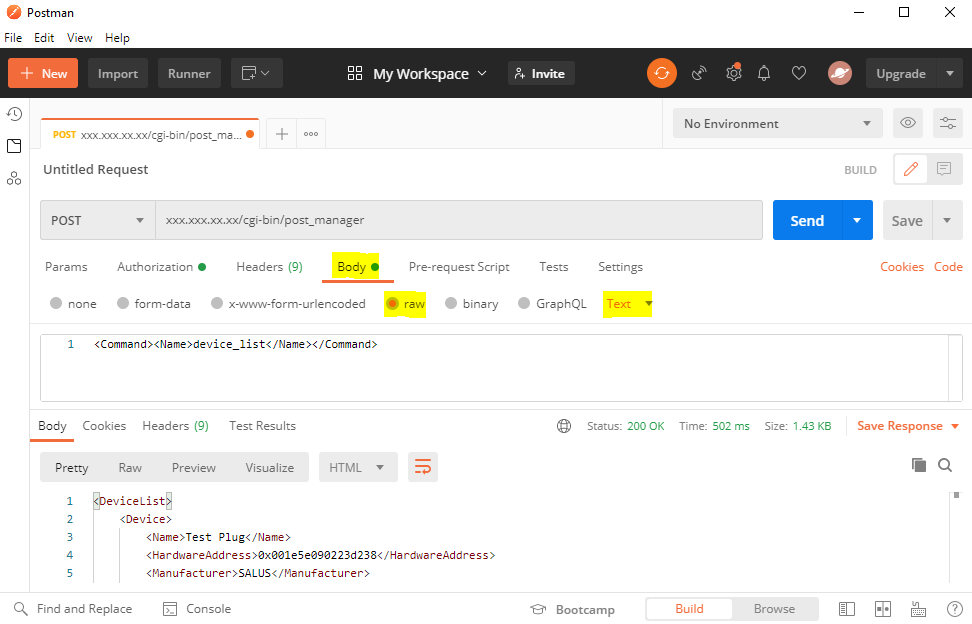This screenshot has width=972, height=624.
Task: Open the Pre-request Script tab
Action: point(459,266)
